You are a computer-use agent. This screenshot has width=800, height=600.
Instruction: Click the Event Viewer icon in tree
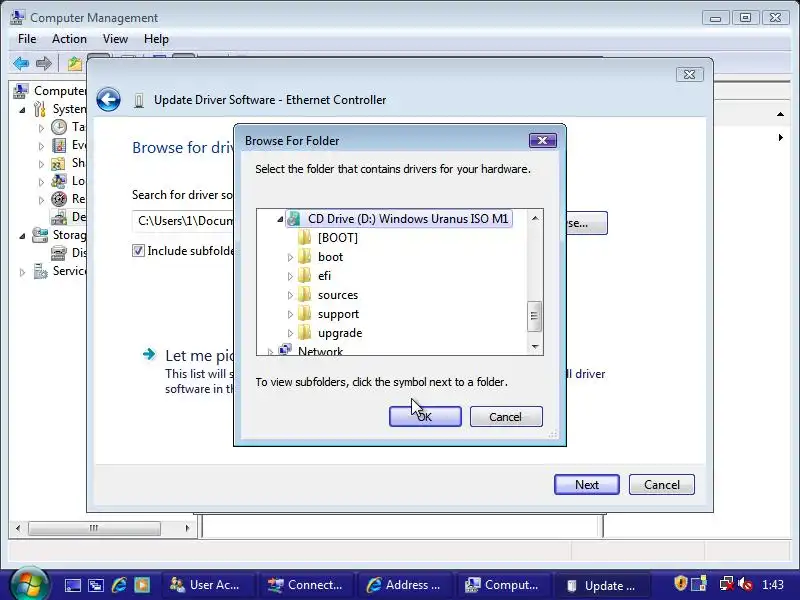point(59,145)
